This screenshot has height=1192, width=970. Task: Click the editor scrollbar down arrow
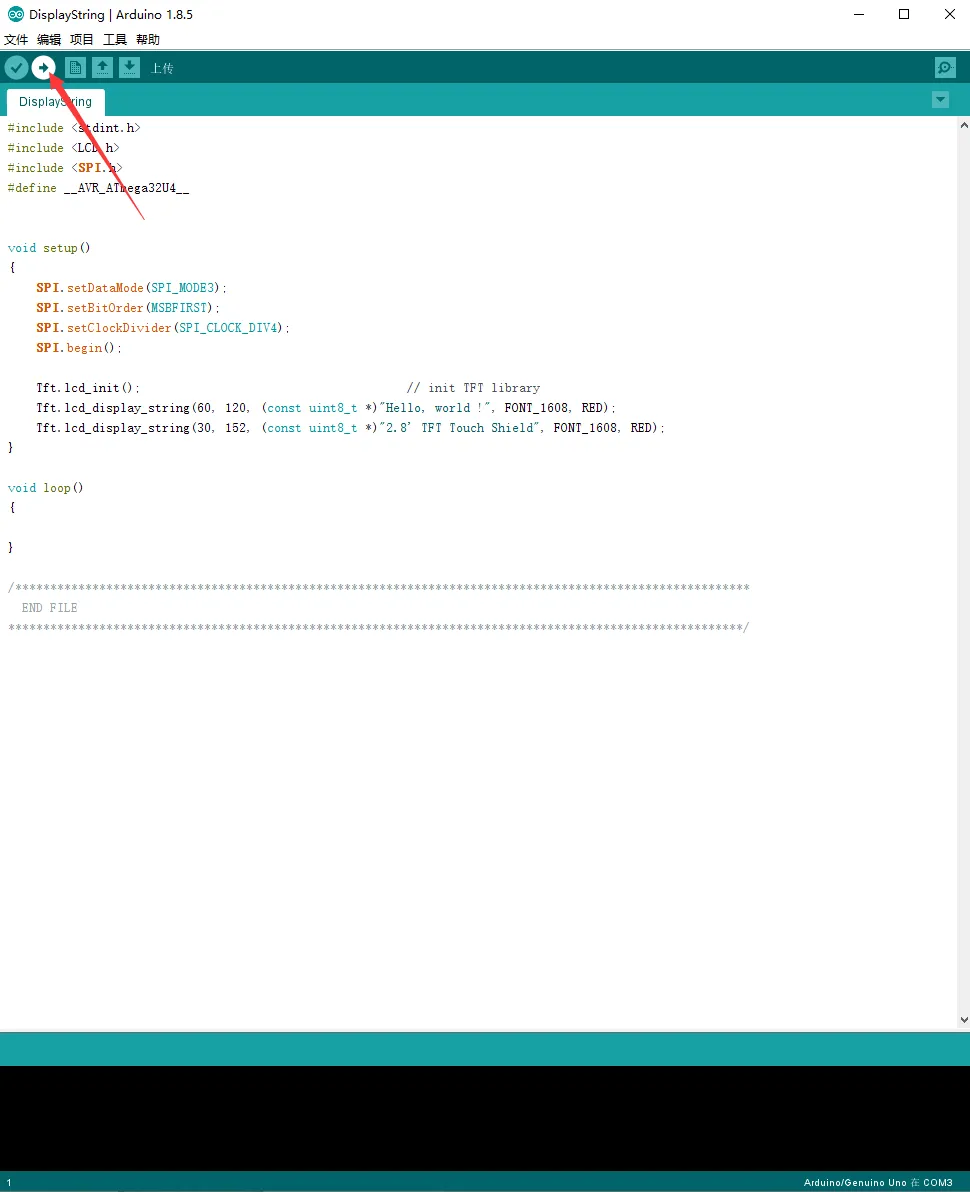[x=964, y=1020]
